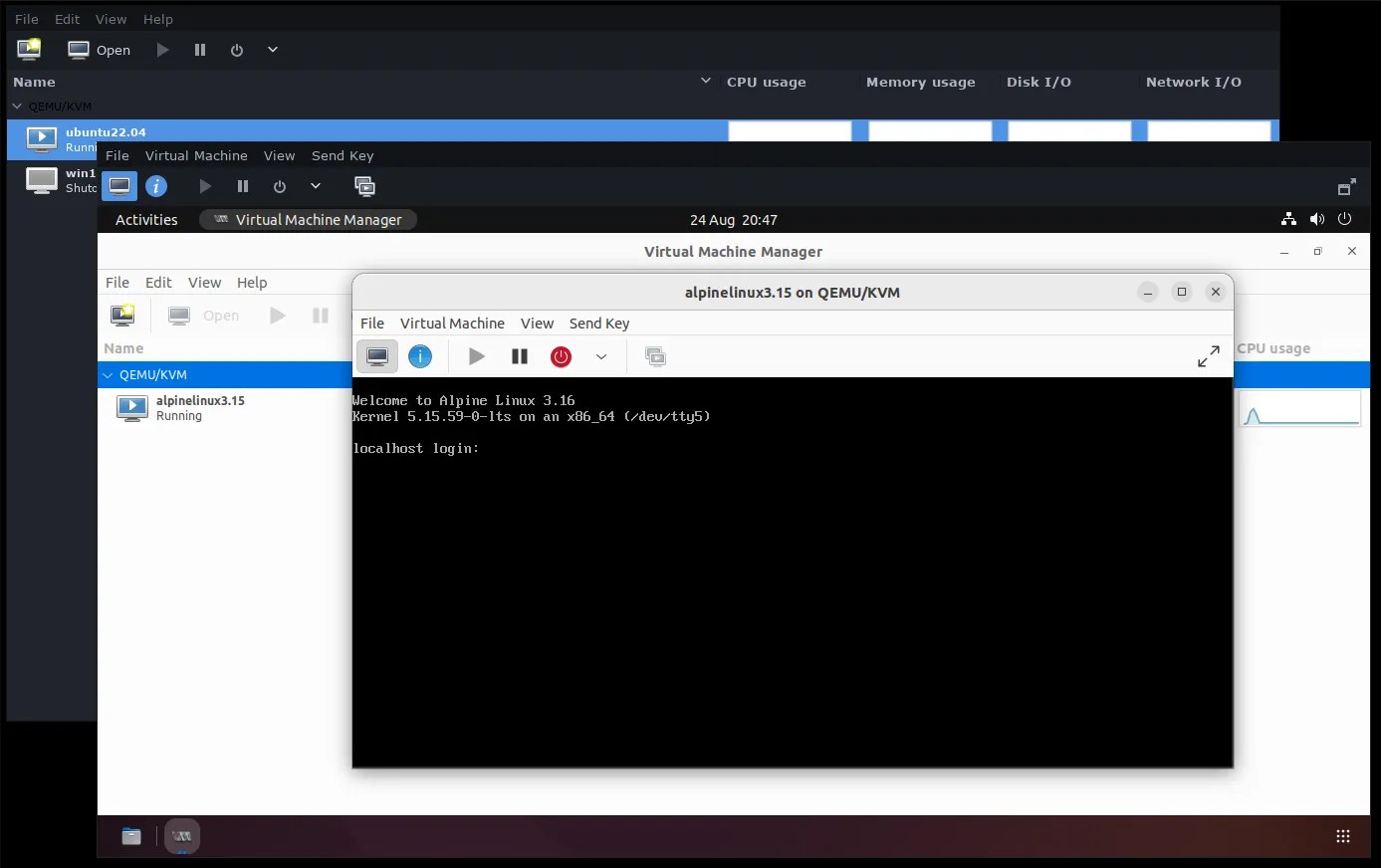Open the app grid from the dock
Image resolution: width=1381 pixels, height=868 pixels.
coord(1342,835)
